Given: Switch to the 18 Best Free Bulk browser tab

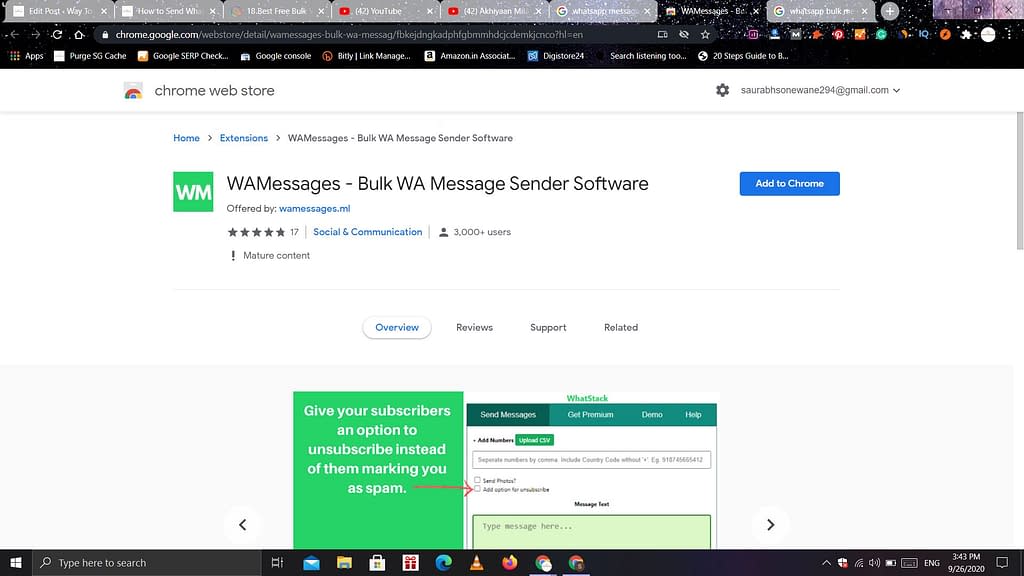Looking at the screenshot, I should click(277, 11).
